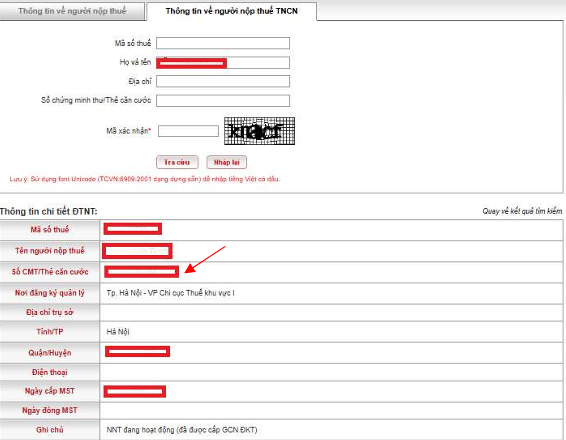Click the 'Mã xác nhận' captcha input
Image resolution: width=566 pixels, height=440 pixels.
188,131
